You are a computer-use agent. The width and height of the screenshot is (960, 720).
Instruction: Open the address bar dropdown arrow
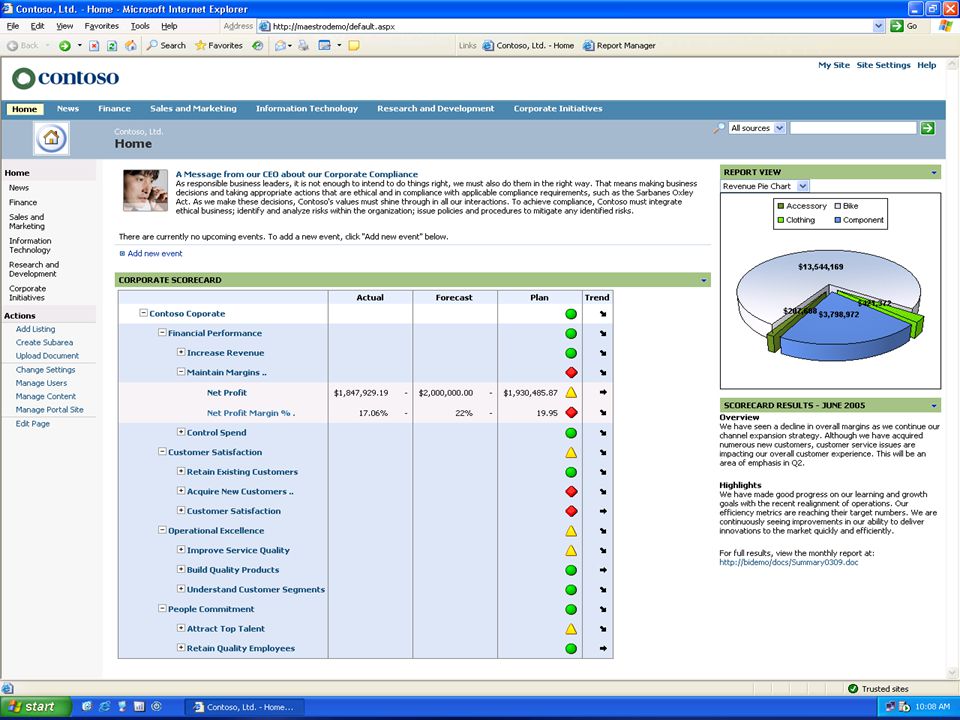879,26
